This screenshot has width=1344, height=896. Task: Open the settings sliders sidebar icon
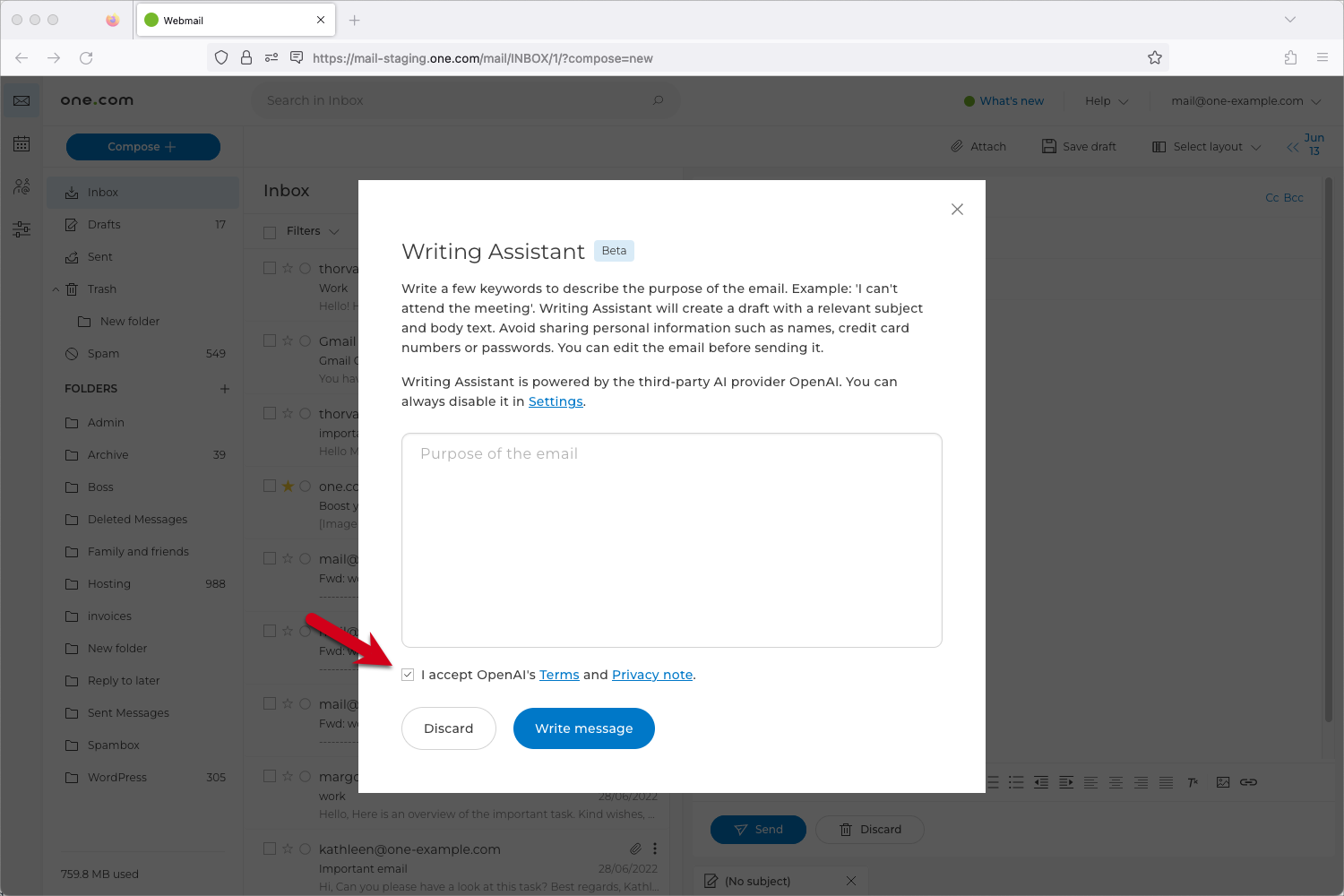click(22, 229)
